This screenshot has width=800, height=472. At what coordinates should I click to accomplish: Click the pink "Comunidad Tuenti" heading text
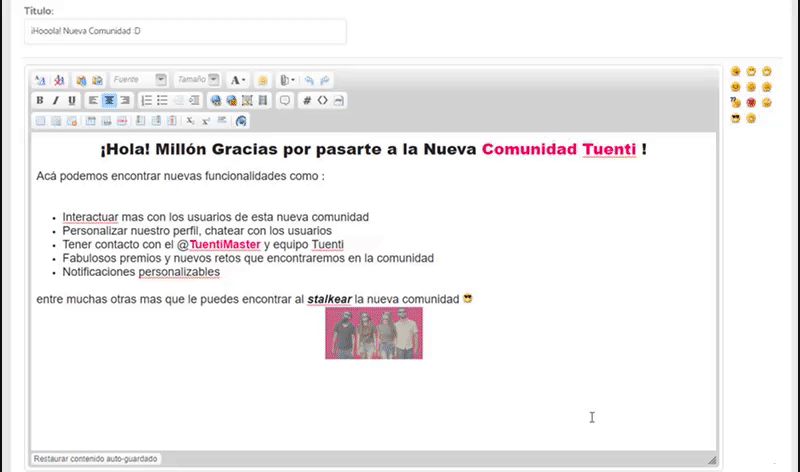point(559,149)
